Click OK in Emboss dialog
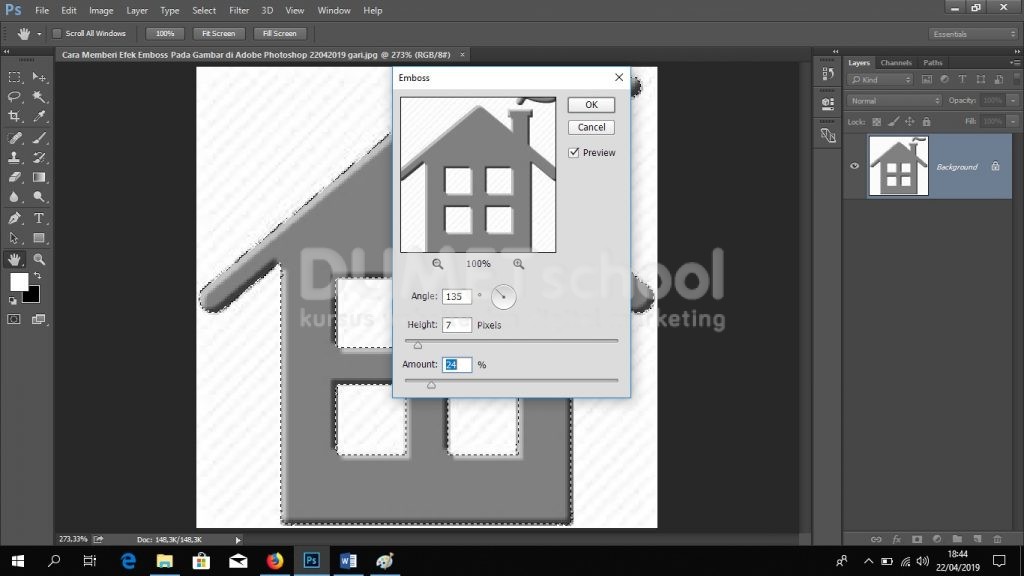 pos(591,104)
